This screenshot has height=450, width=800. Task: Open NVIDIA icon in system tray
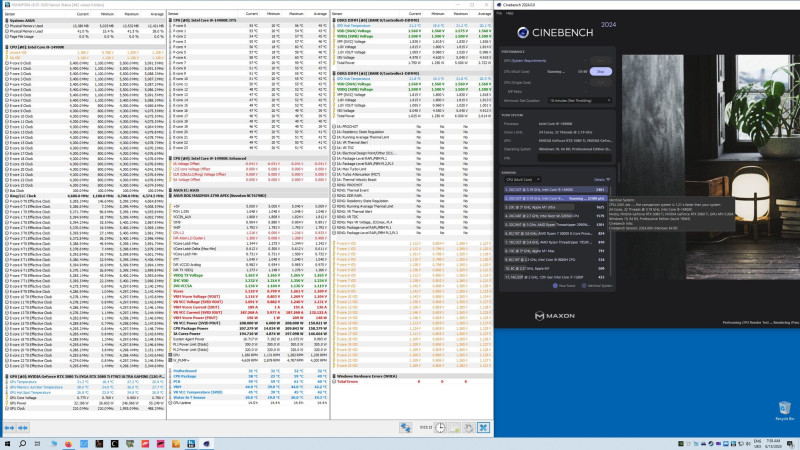click(681, 444)
